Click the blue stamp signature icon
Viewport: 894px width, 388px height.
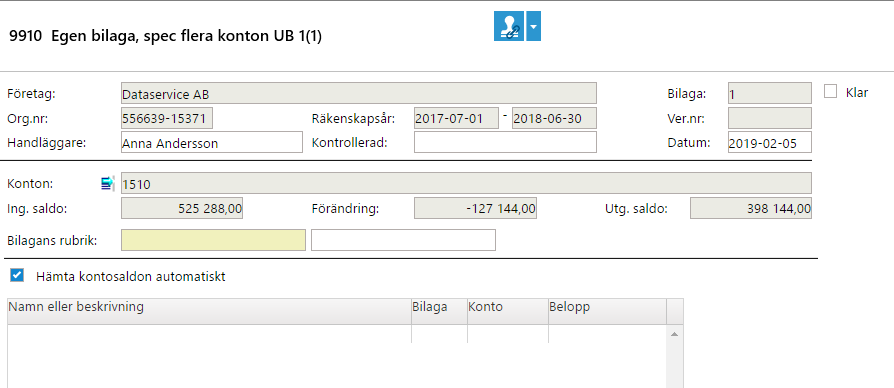coord(509,26)
